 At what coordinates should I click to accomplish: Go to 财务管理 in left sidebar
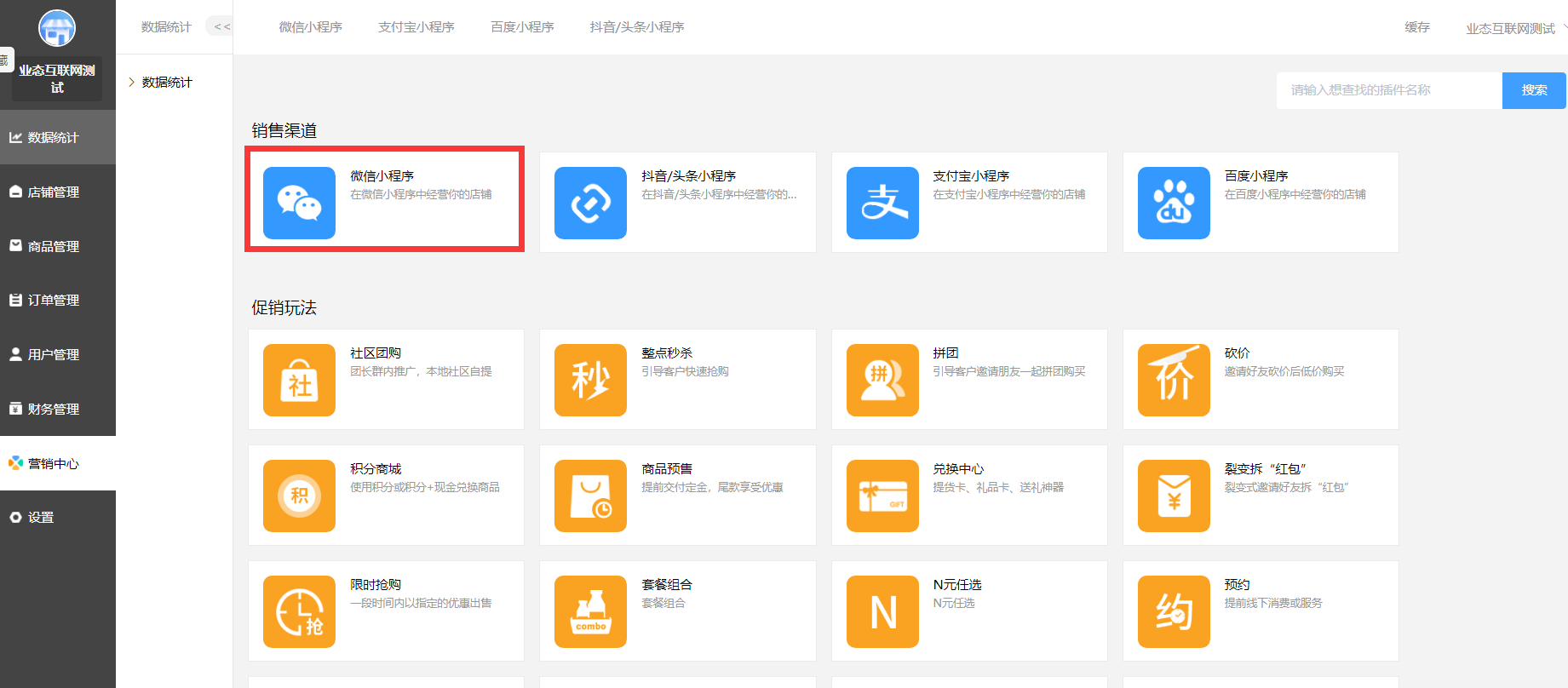(x=58, y=409)
